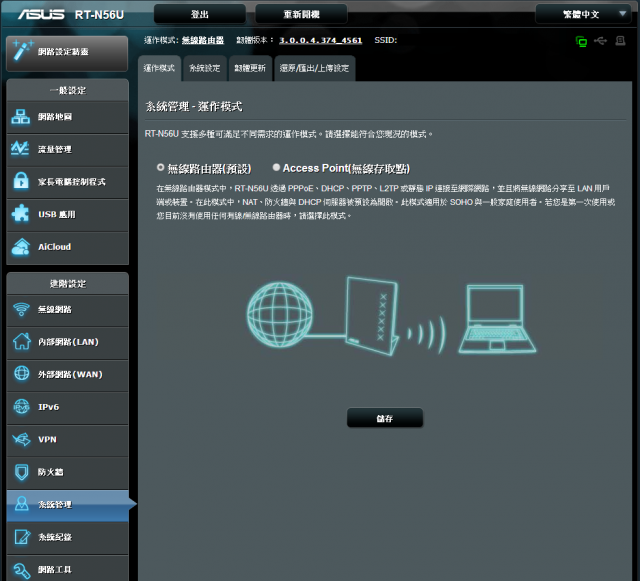Click the 網路地圖 network map icon
This screenshot has height=581, width=640.
(20, 117)
